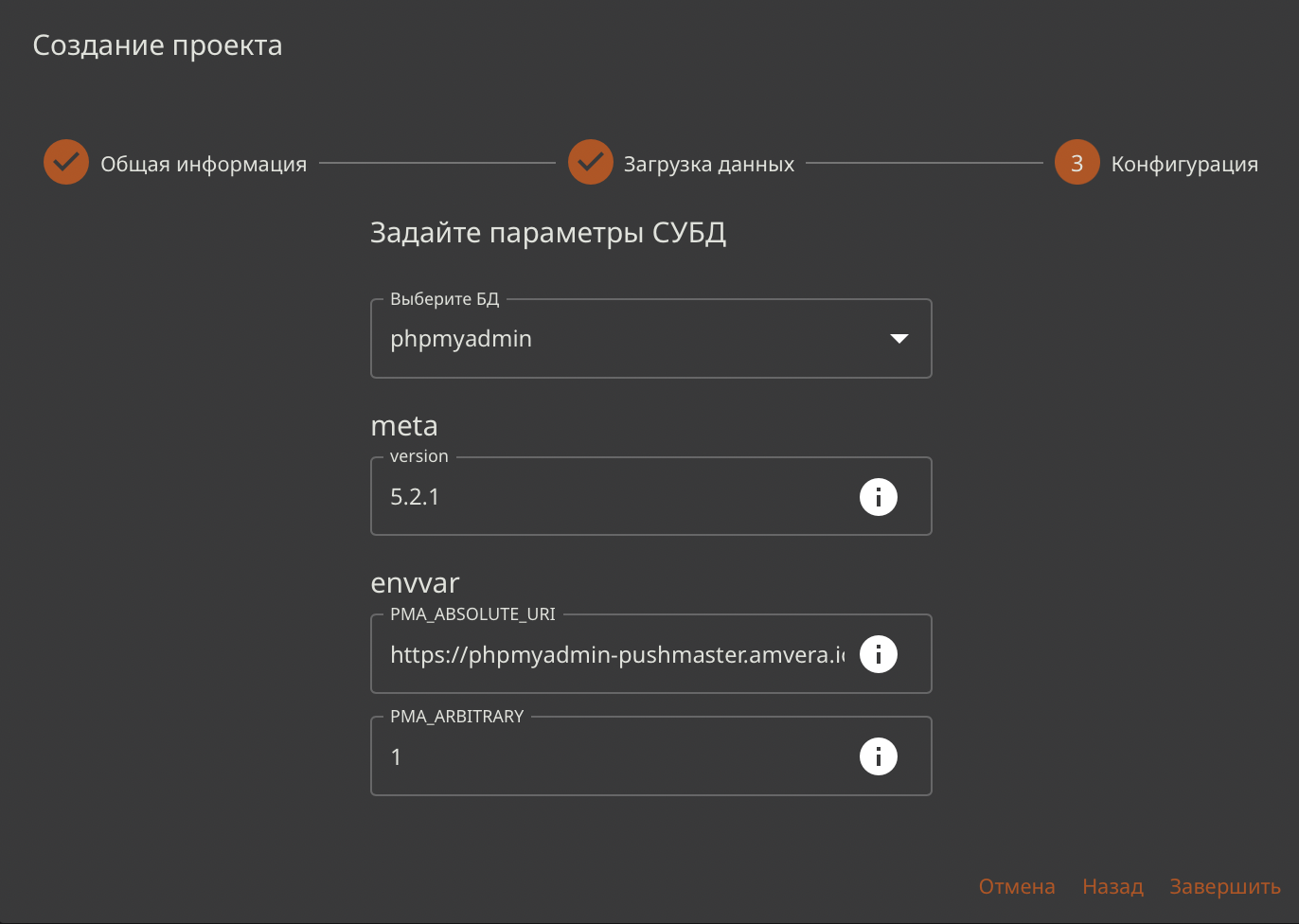Click the Создание проекта title
The width and height of the screenshot is (1299, 924).
coord(157,45)
